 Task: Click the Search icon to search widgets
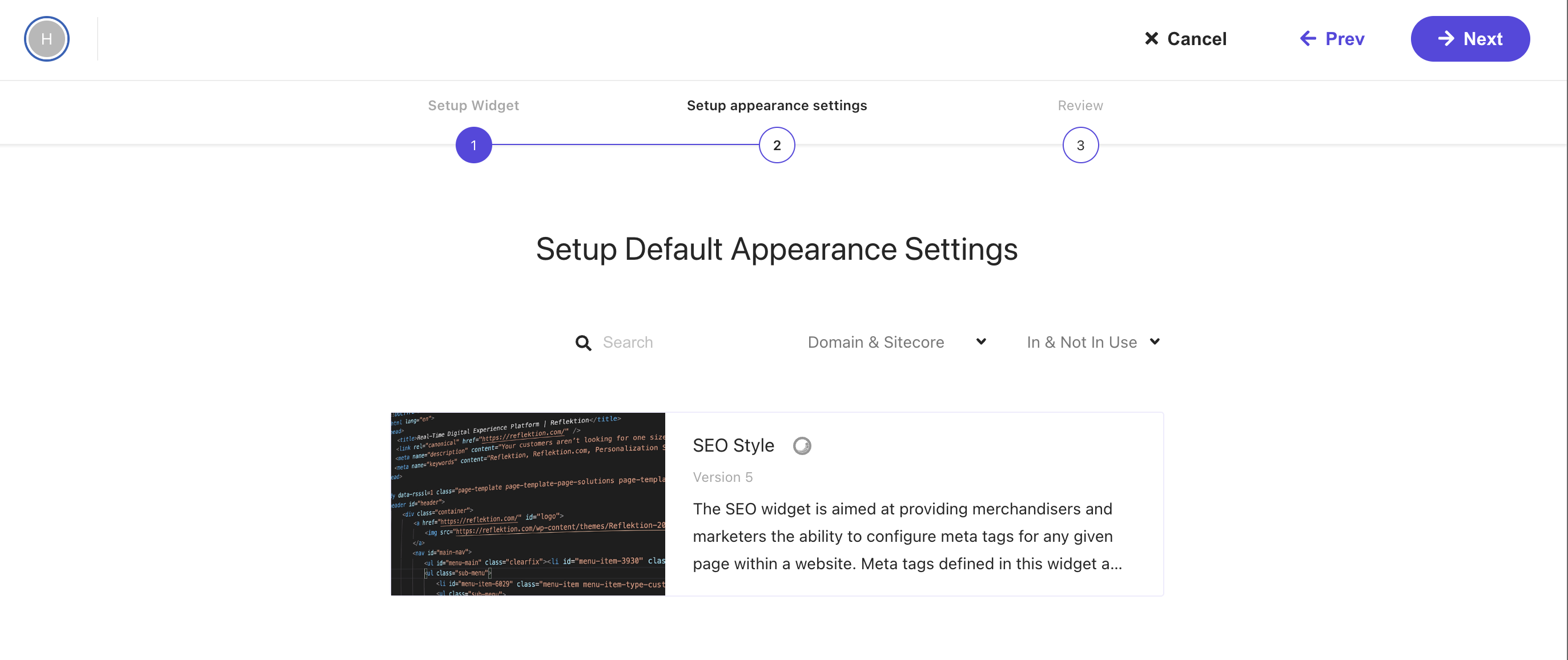pos(583,341)
